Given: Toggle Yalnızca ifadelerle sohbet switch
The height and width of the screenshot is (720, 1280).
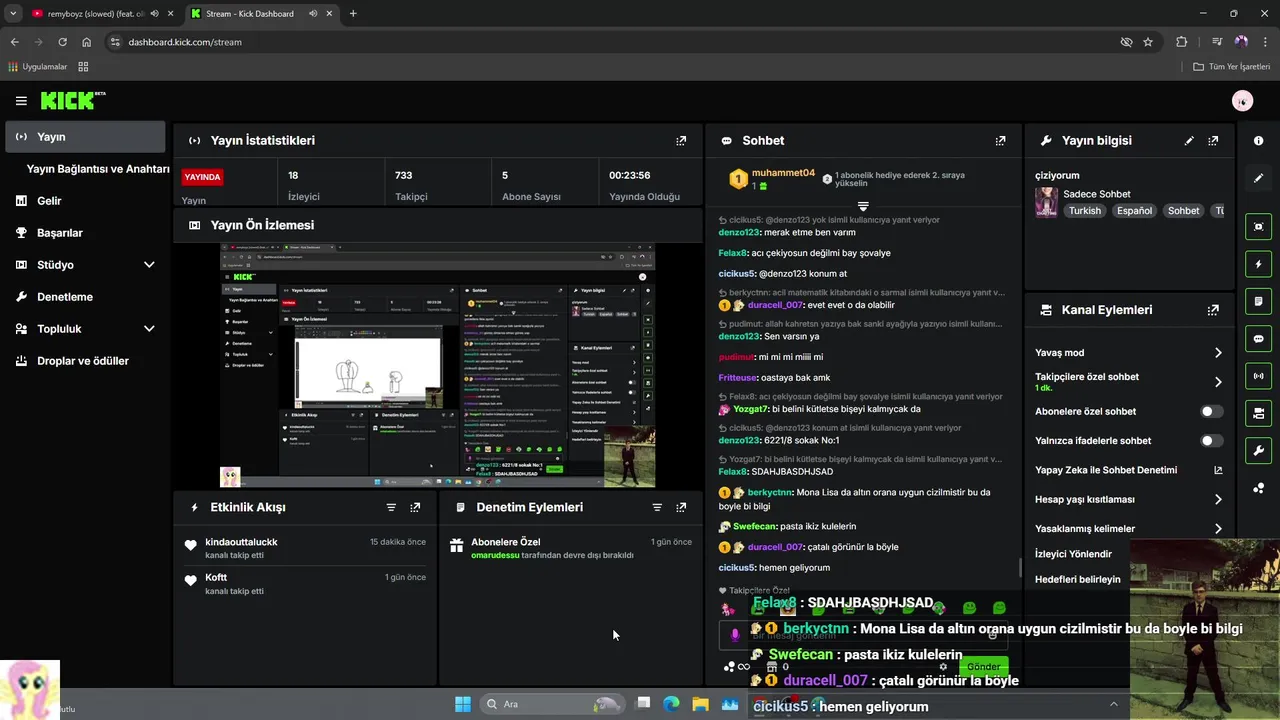Looking at the screenshot, I should tap(1211, 440).
